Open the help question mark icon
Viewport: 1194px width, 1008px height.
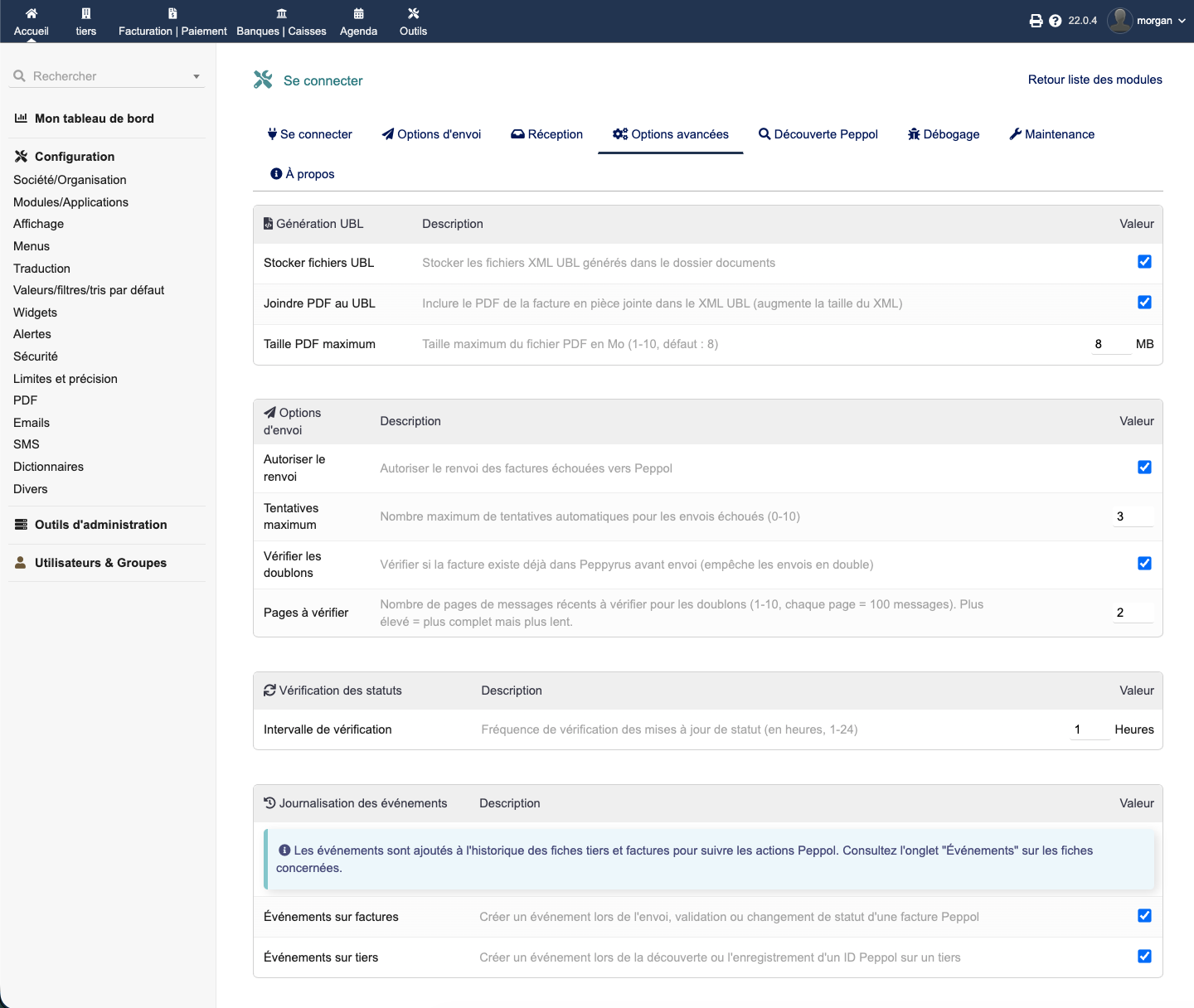pyautogui.click(x=1055, y=21)
